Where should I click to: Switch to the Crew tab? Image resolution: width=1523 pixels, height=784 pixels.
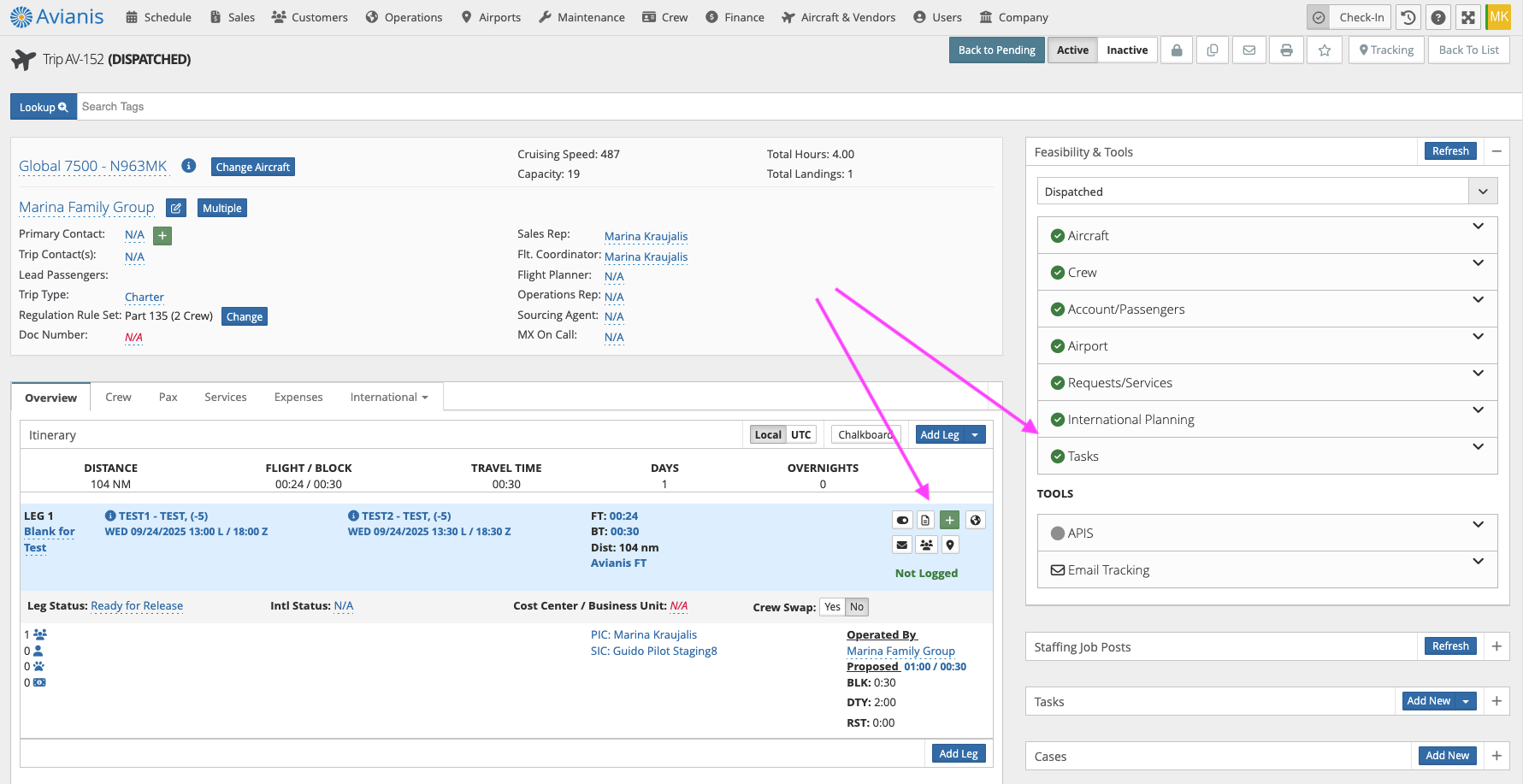pyautogui.click(x=118, y=398)
